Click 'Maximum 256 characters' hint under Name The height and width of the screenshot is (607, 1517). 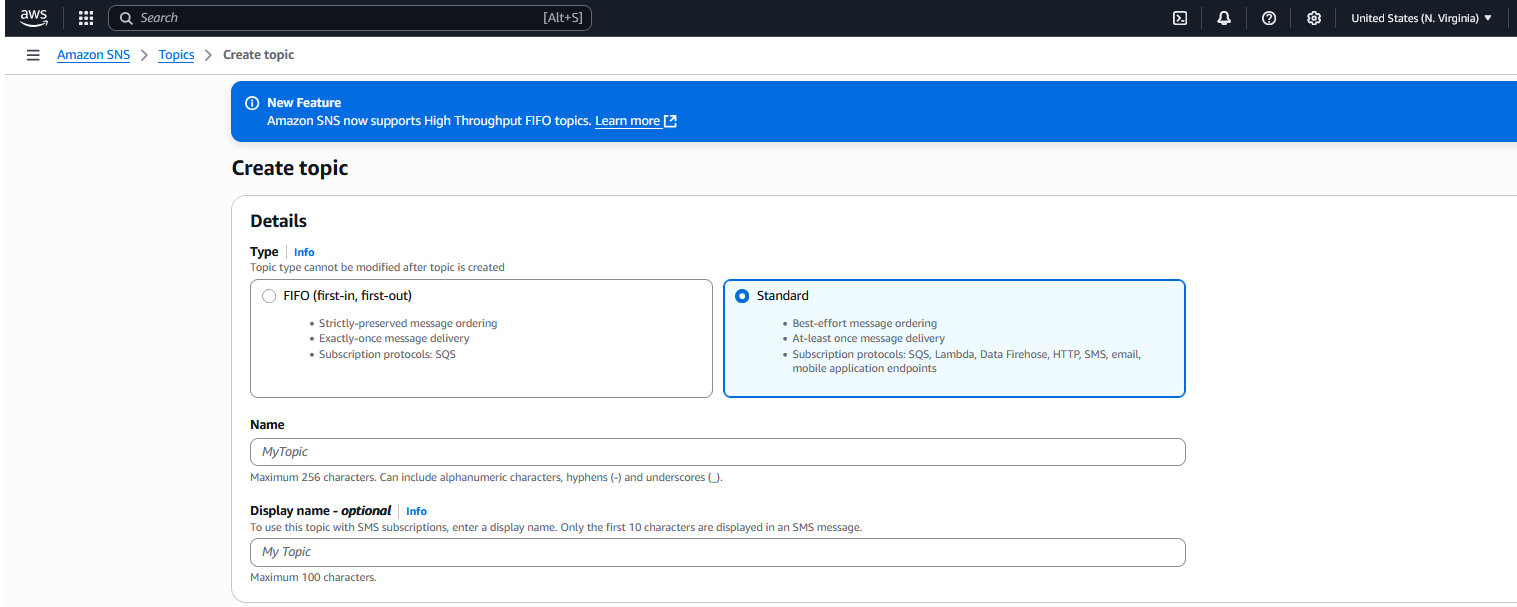[x=486, y=478]
